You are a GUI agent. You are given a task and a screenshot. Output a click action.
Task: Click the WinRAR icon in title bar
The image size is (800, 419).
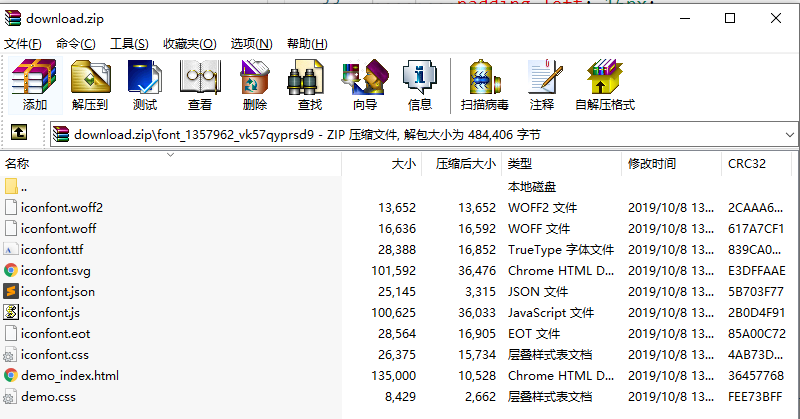13,18
